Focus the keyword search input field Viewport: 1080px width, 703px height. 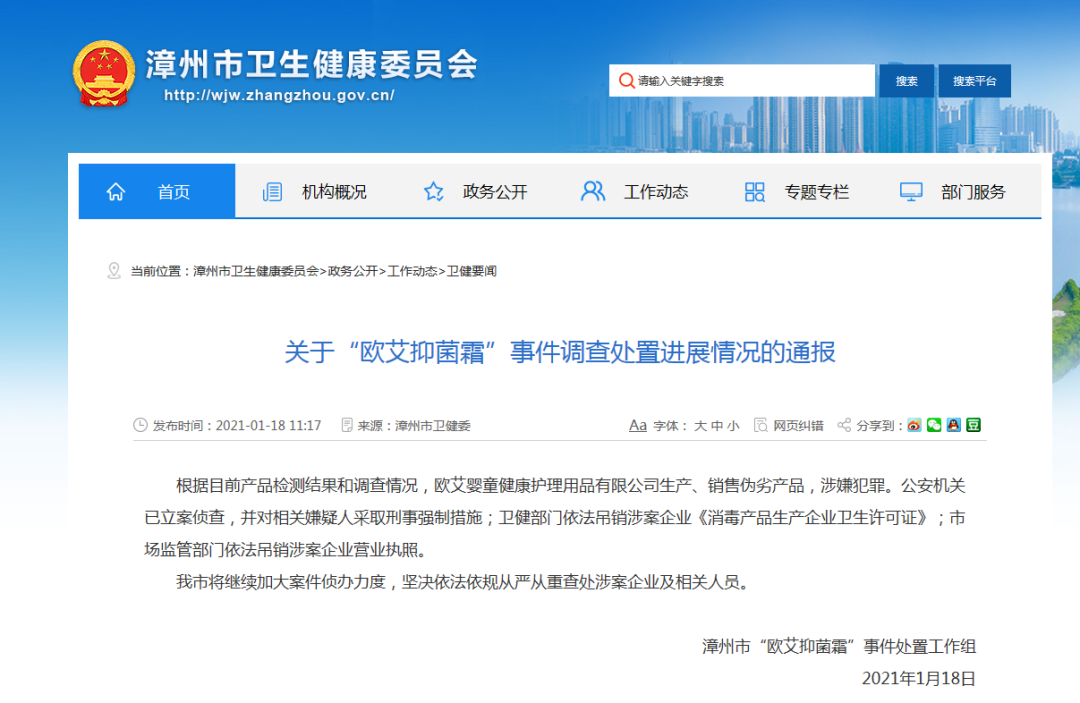point(742,81)
